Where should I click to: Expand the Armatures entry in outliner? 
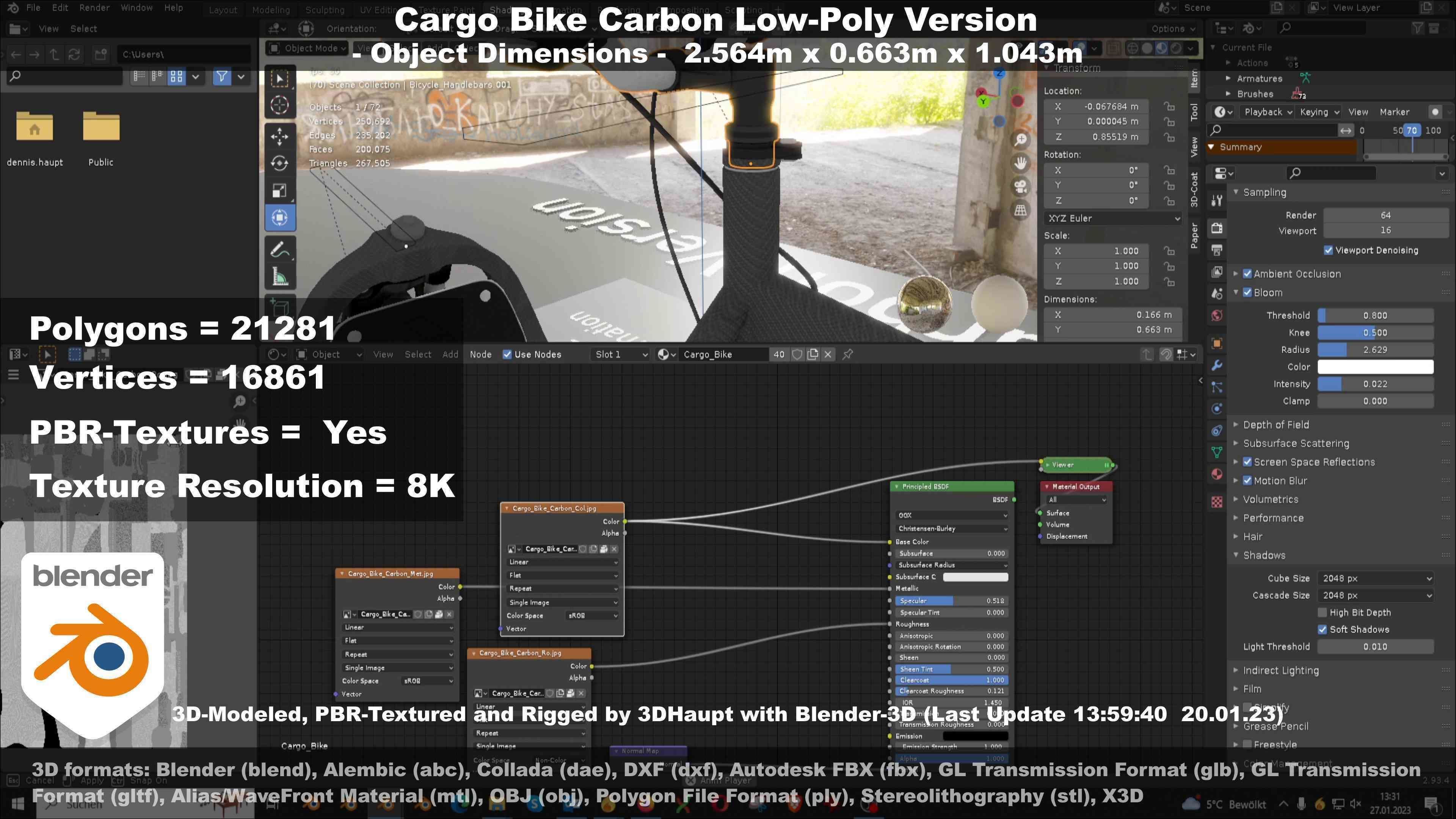pos(1228,78)
